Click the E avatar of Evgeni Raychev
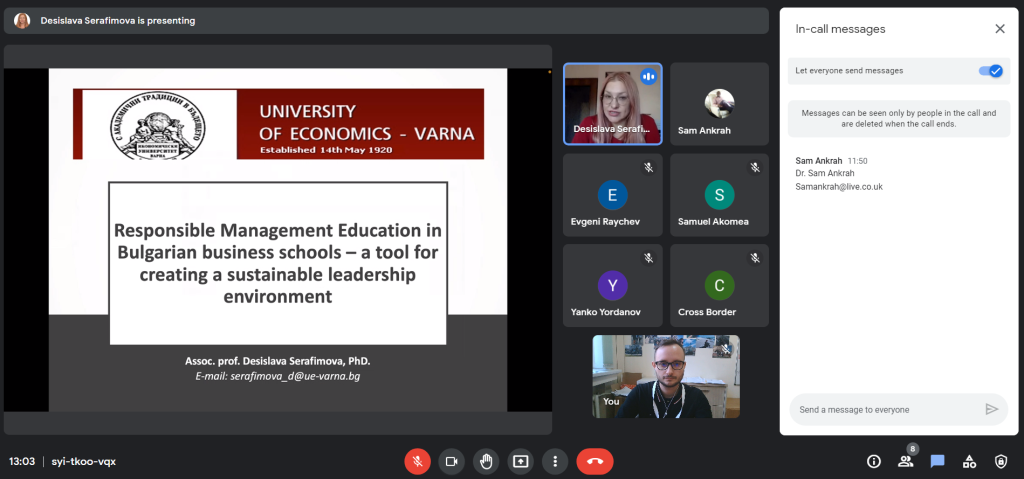The width and height of the screenshot is (1024, 479). click(x=613, y=195)
